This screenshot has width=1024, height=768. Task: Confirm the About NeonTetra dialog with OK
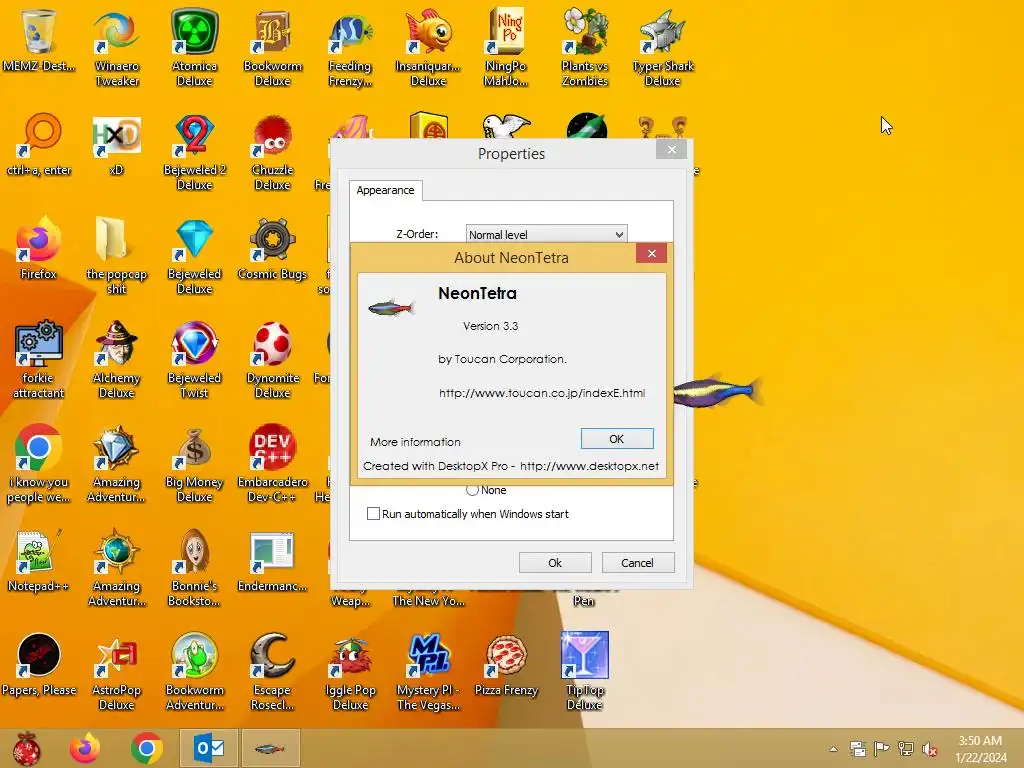[616, 439]
